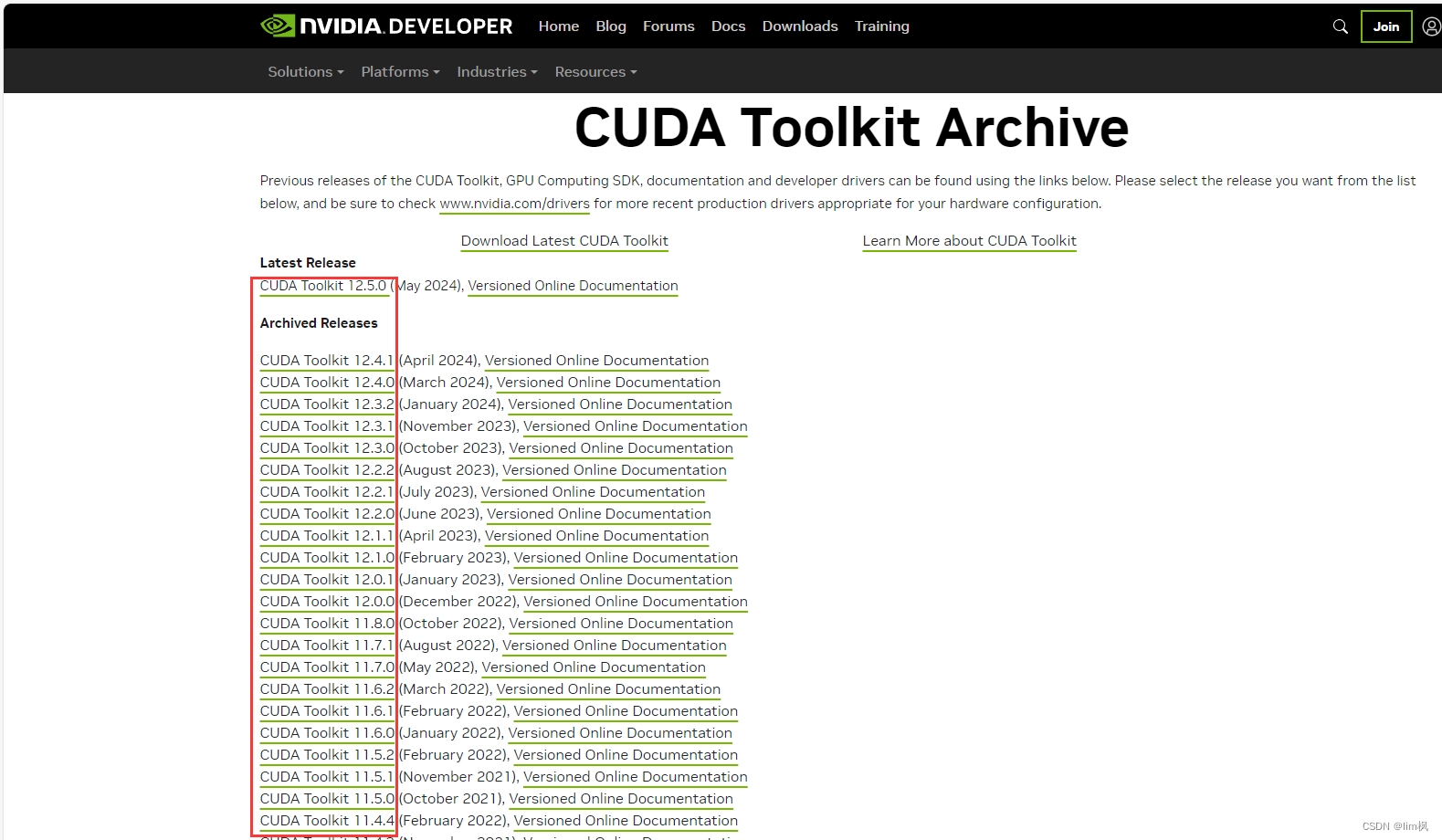
Task: Open the Forums nav item
Action: (668, 26)
